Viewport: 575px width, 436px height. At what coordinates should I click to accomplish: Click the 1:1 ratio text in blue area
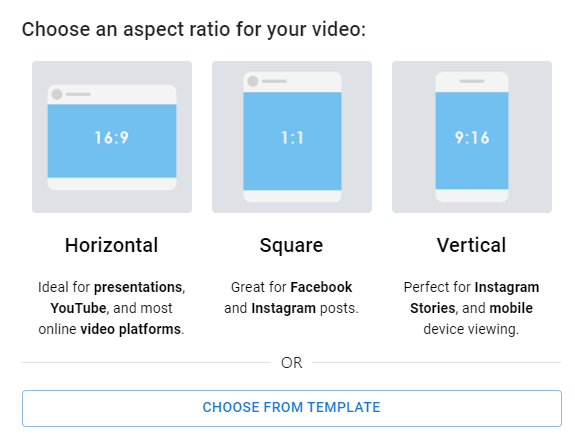(x=292, y=138)
